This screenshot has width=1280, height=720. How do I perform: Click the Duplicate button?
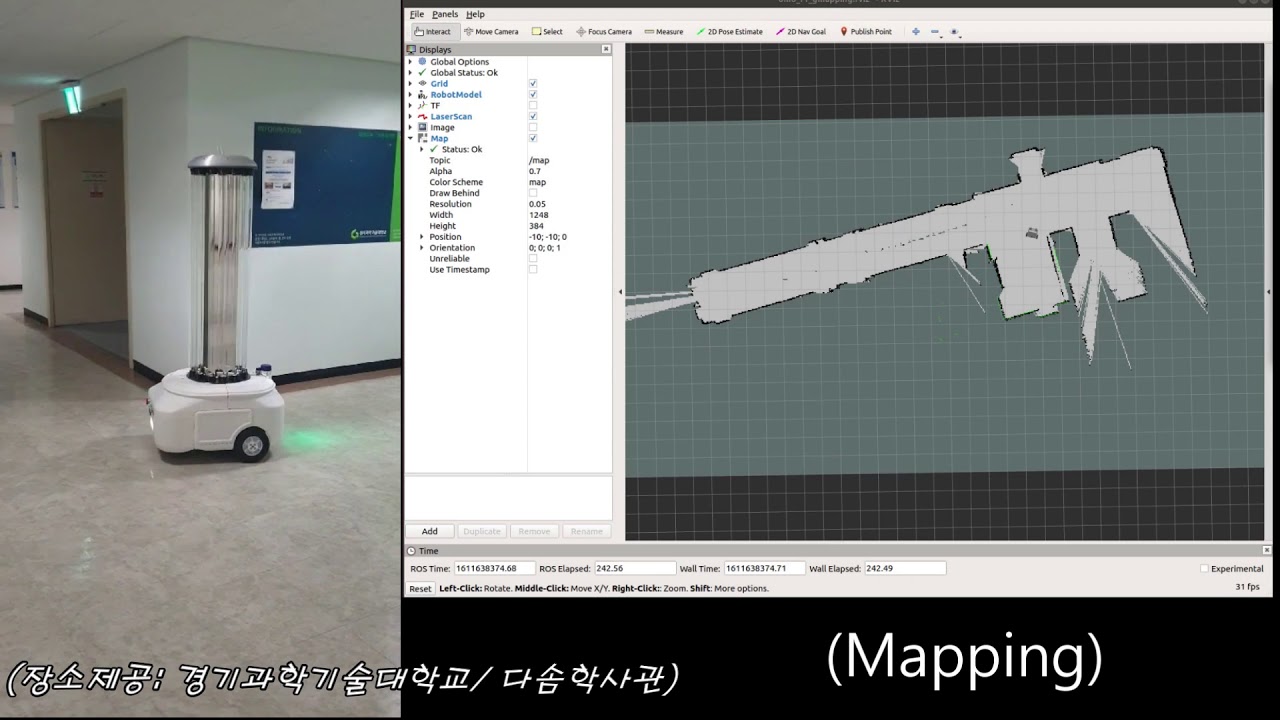pyautogui.click(x=482, y=532)
